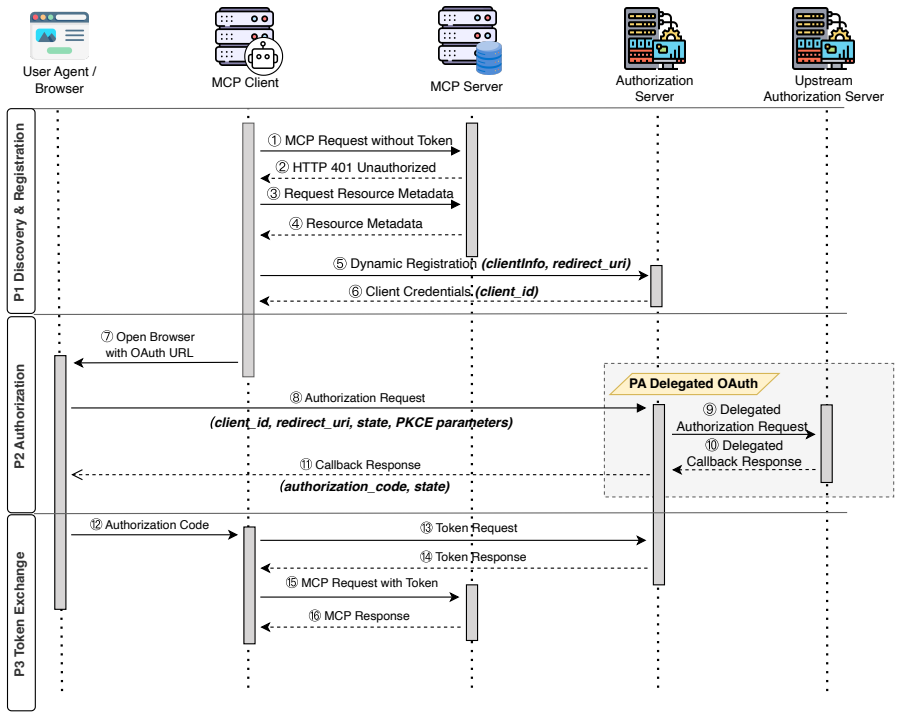Select step 15 'MCP Request with Token'
Screen dimensions: 901x718
tap(361, 583)
